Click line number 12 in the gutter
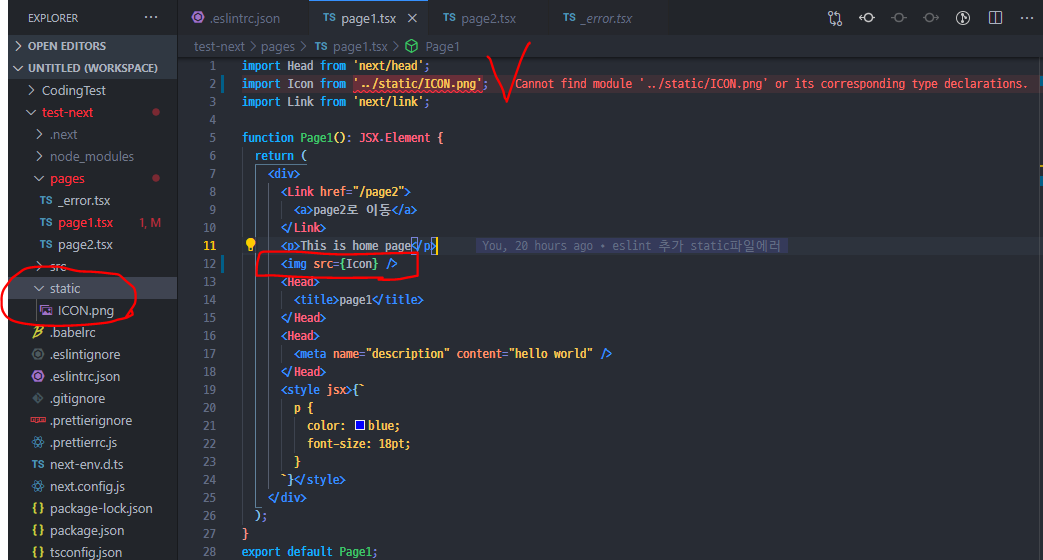This screenshot has width=1043, height=560. tap(210, 263)
